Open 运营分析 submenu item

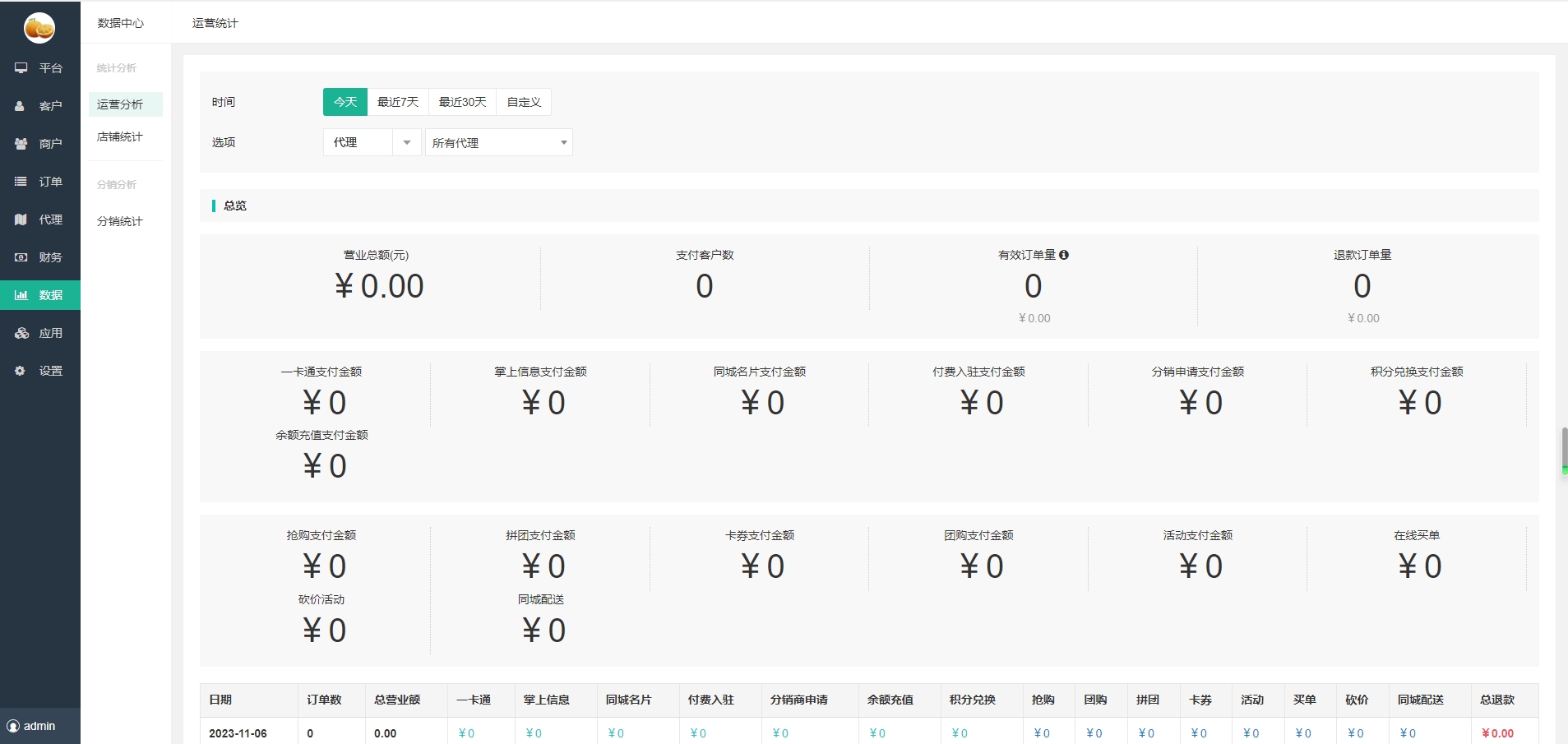coord(126,104)
